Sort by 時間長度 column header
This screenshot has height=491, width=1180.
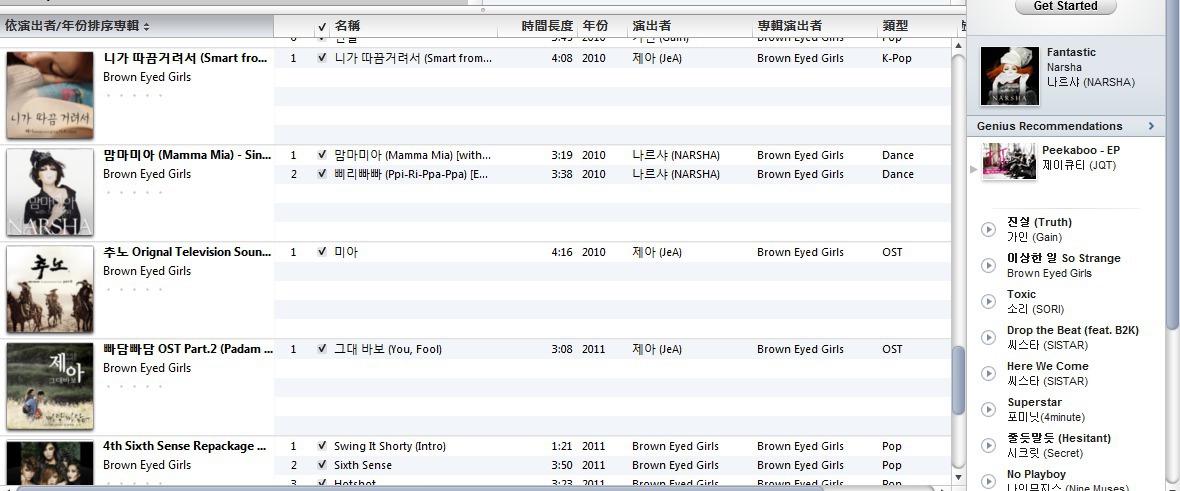(x=538, y=26)
